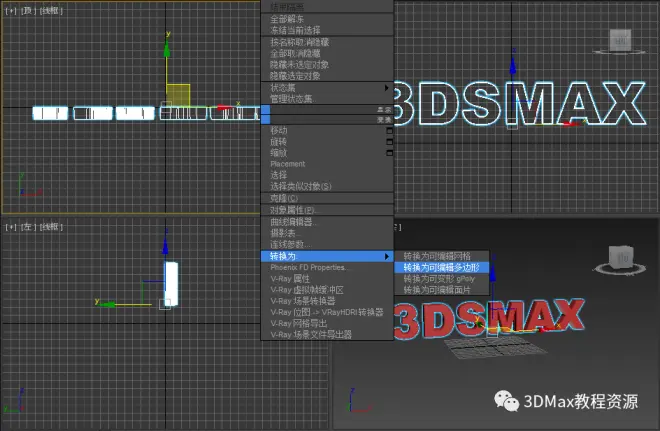Click the blue Z-axis arrow in front viewport
This screenshot has height=431, width=660.
513,64
